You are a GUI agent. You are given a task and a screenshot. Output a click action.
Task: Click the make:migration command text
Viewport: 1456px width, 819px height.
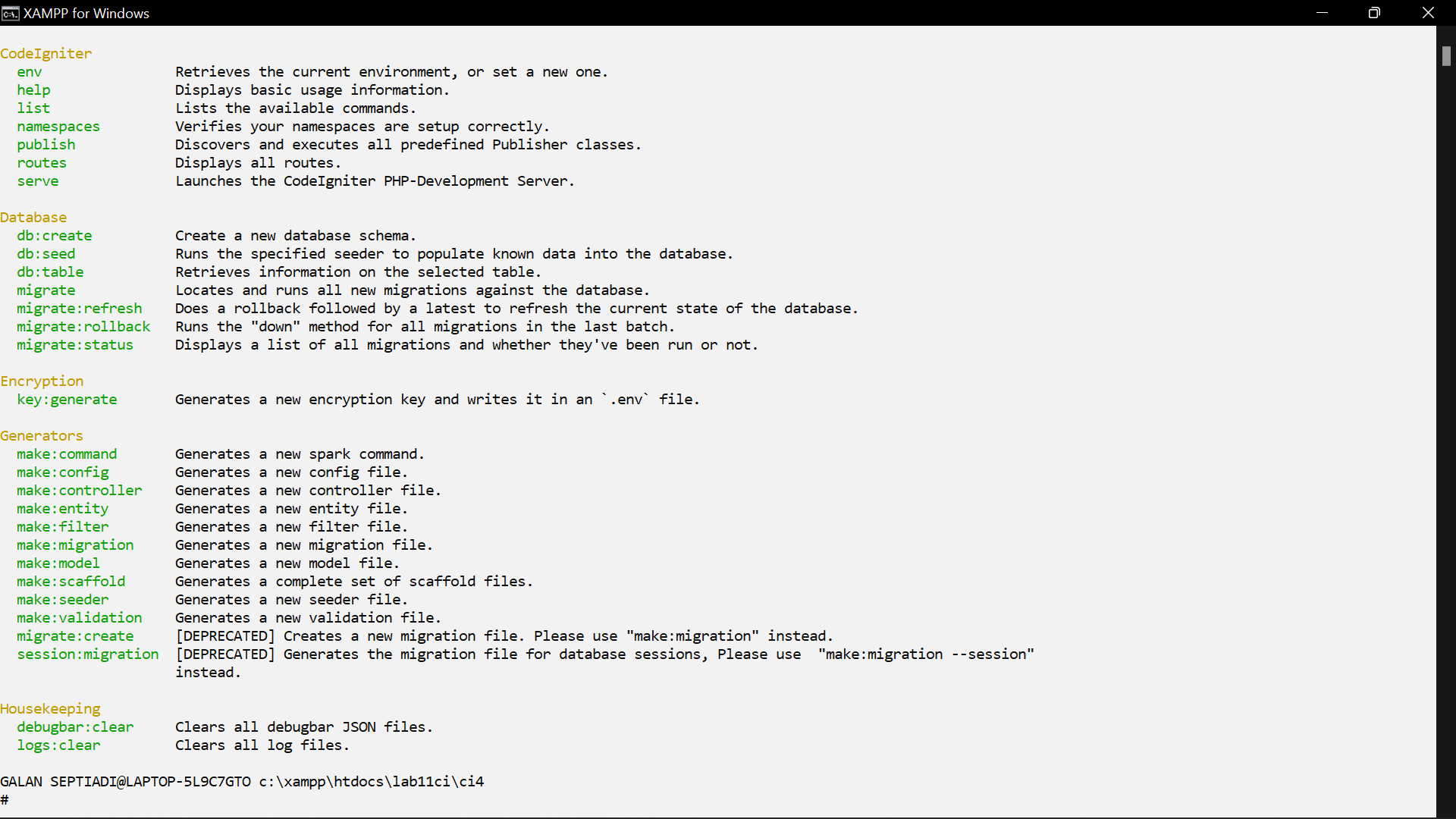pos(74,544)
